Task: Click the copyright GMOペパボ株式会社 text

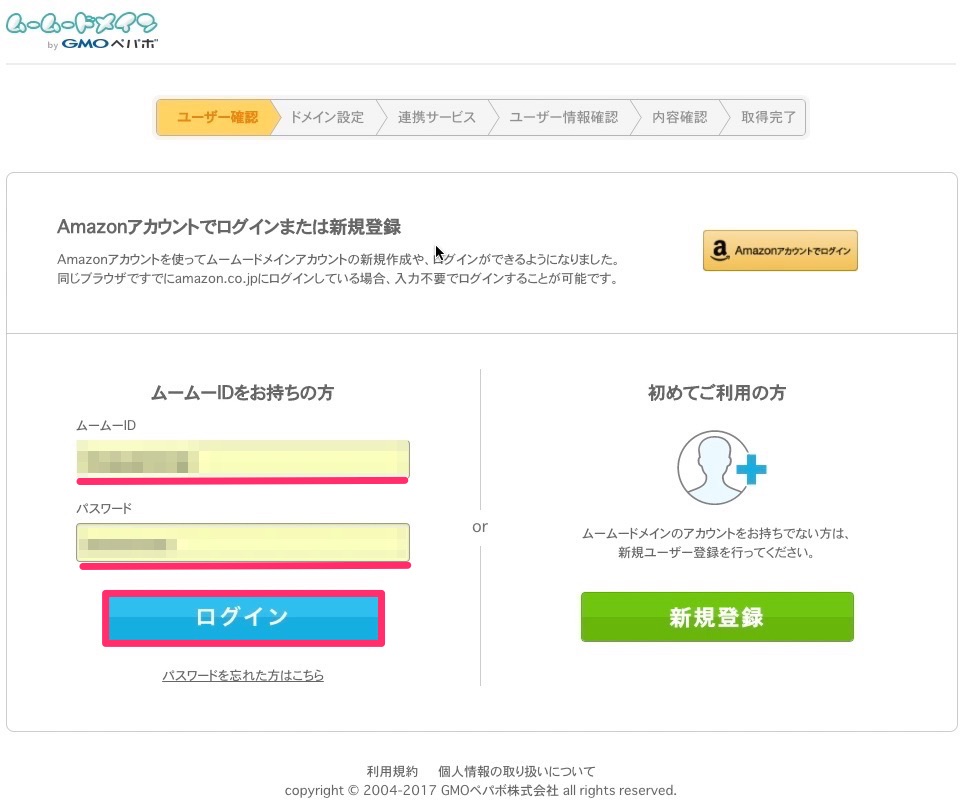Action: [481, 790]
